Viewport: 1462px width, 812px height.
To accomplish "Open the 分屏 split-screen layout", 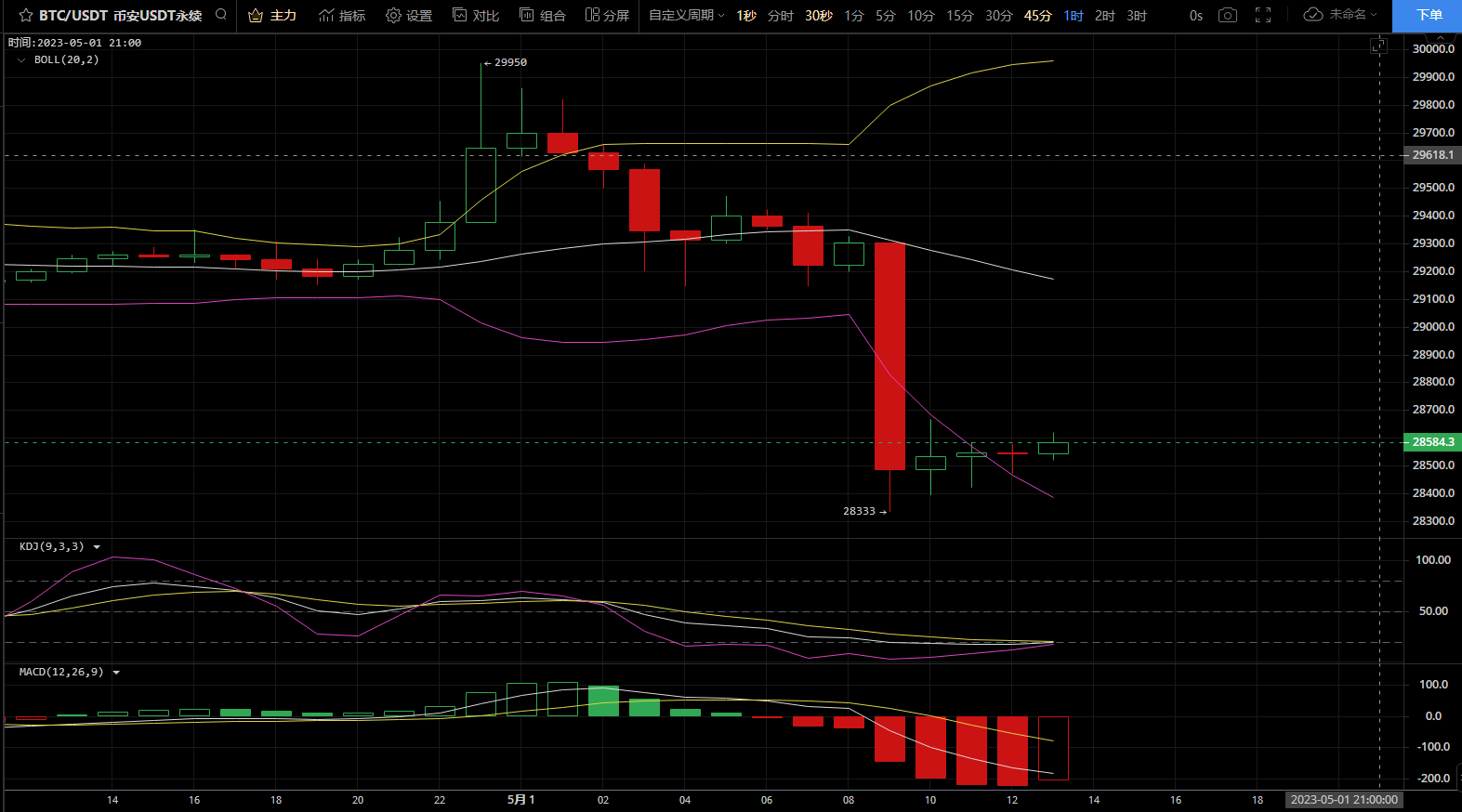I will [607, 15].
